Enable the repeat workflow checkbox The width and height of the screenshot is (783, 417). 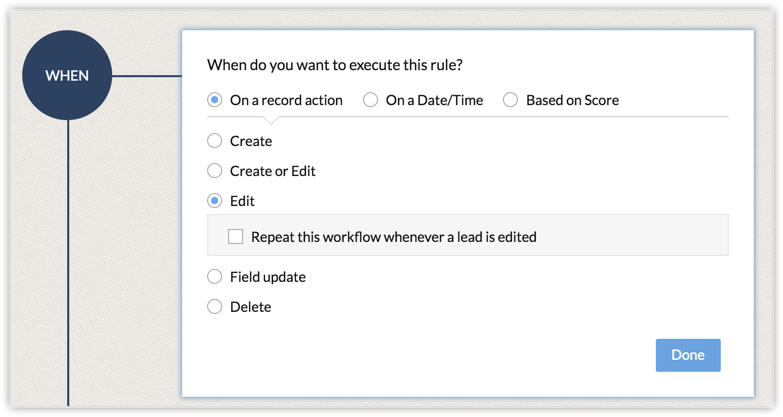[236, 237]
